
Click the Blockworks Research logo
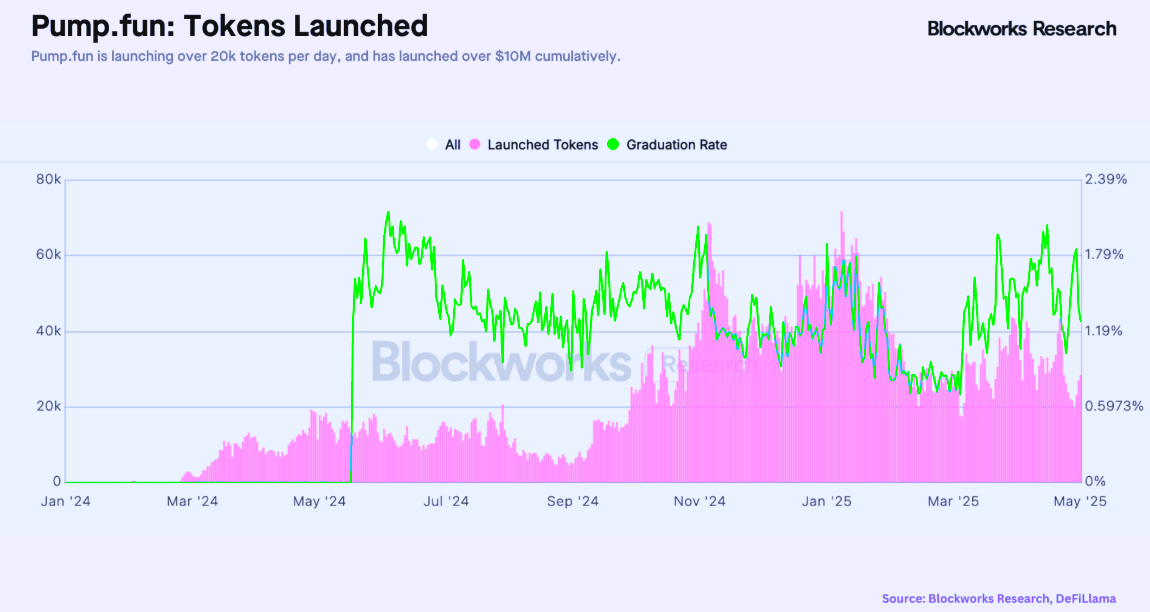(1022, 29)
